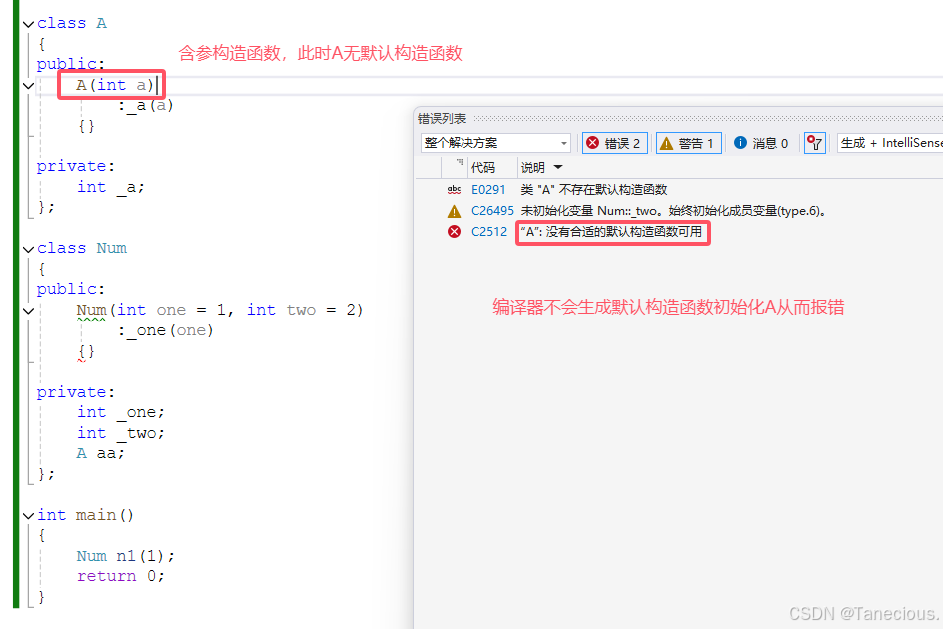This screenshot has width=943, height=629.
Task: Open the 整个解决方案 scope dropdown
Action: tap(495, 143)
